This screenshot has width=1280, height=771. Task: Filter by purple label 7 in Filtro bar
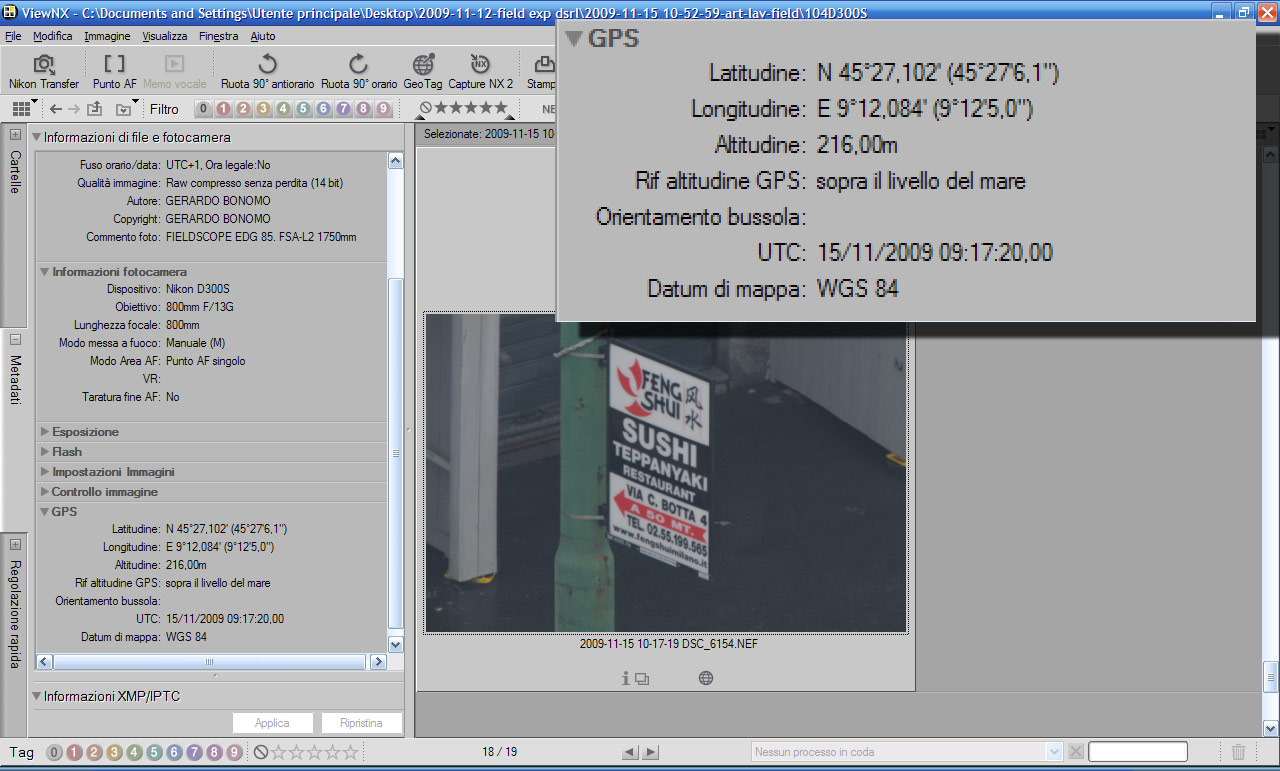pyautogui.click(x=343, y=109)
